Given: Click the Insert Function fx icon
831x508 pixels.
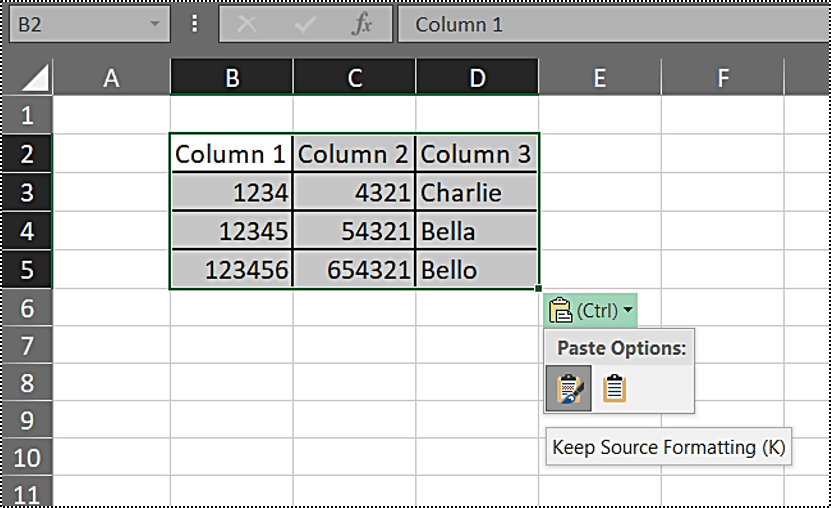Looking at the screenshot, I should pyautogui.click(x=362, y=25).
